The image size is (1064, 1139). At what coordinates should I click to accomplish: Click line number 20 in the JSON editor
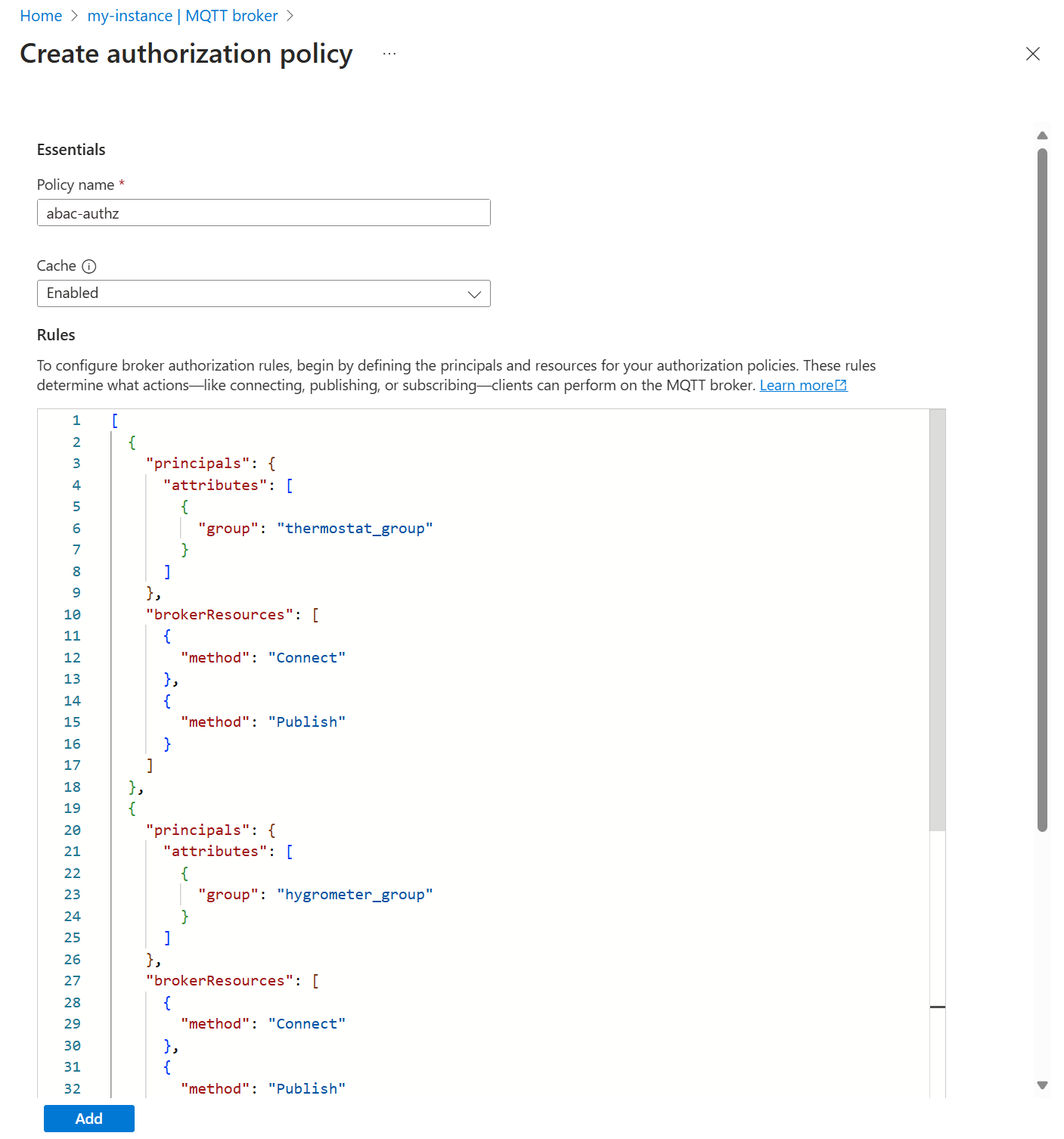[x=72, y=830]
